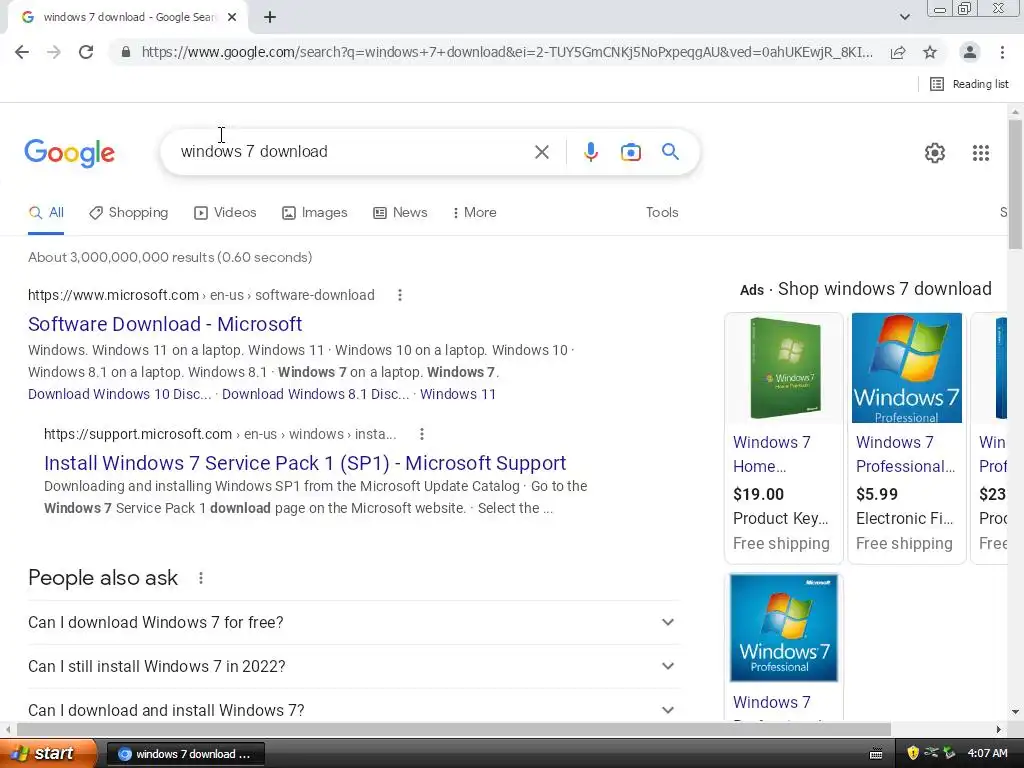Open Download Windows 10 Disc... sitelink
The width and height of the screenshot is (1024, 768).
[120, 394]
